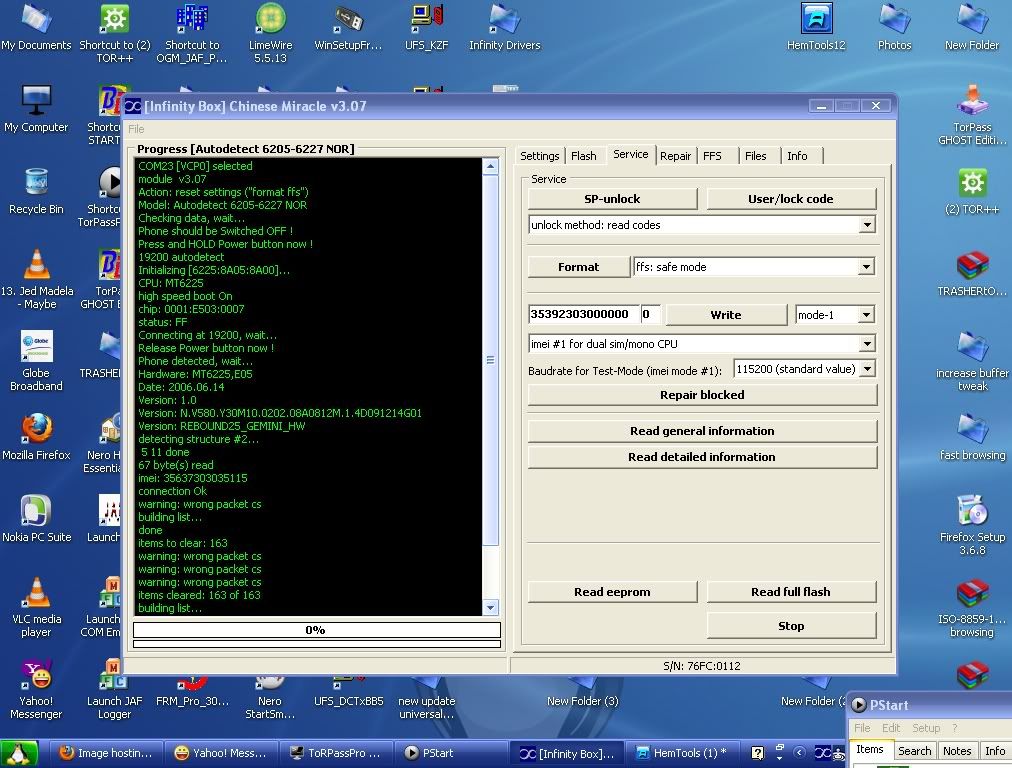Switch to ToRPassPro taskbar button
The width and height of the screenshot is (1012, 768).
point(336,753)
